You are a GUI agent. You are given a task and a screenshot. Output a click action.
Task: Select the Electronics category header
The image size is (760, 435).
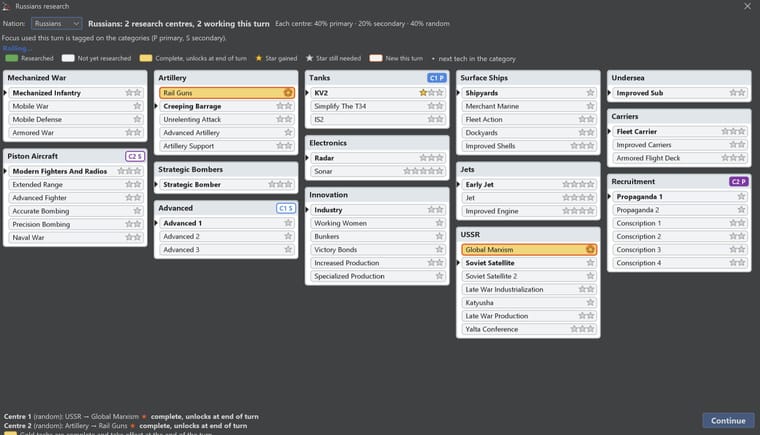point(377,143)
